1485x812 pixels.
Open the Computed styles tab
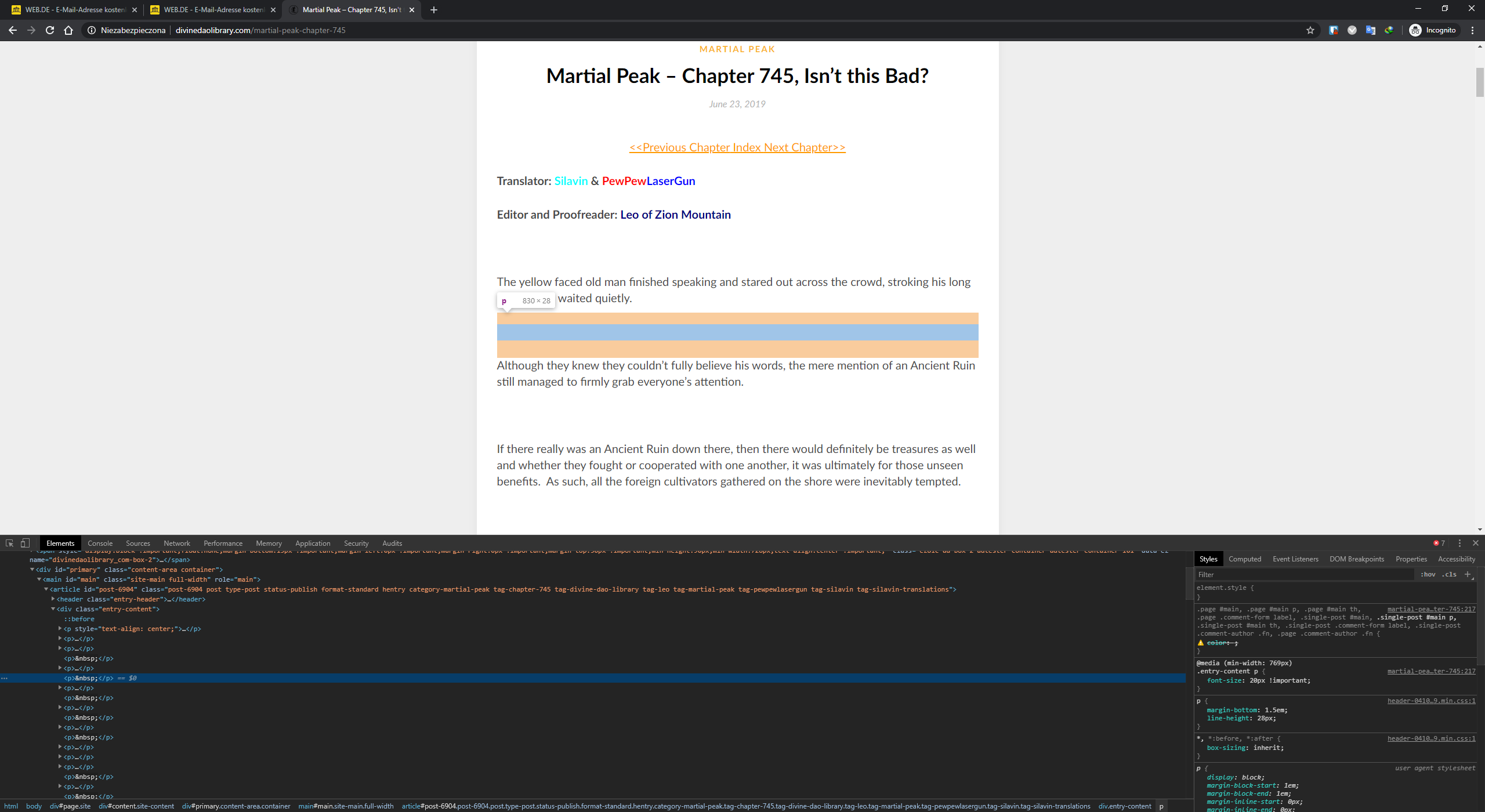point(1244,559)
